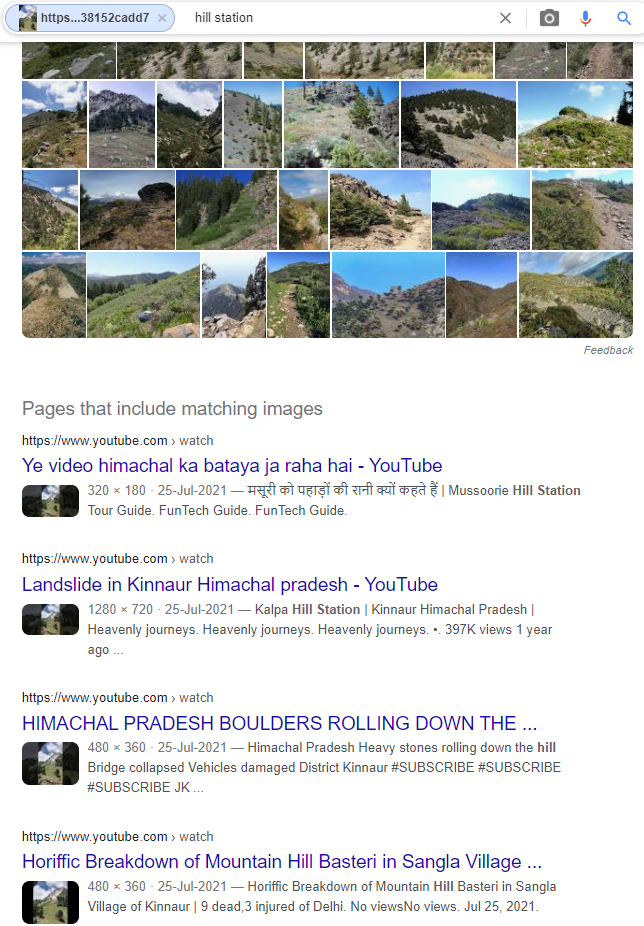Click thumbnail beside Kalpa Hill Station result
The image size is (644, 926).
(50, 619)
